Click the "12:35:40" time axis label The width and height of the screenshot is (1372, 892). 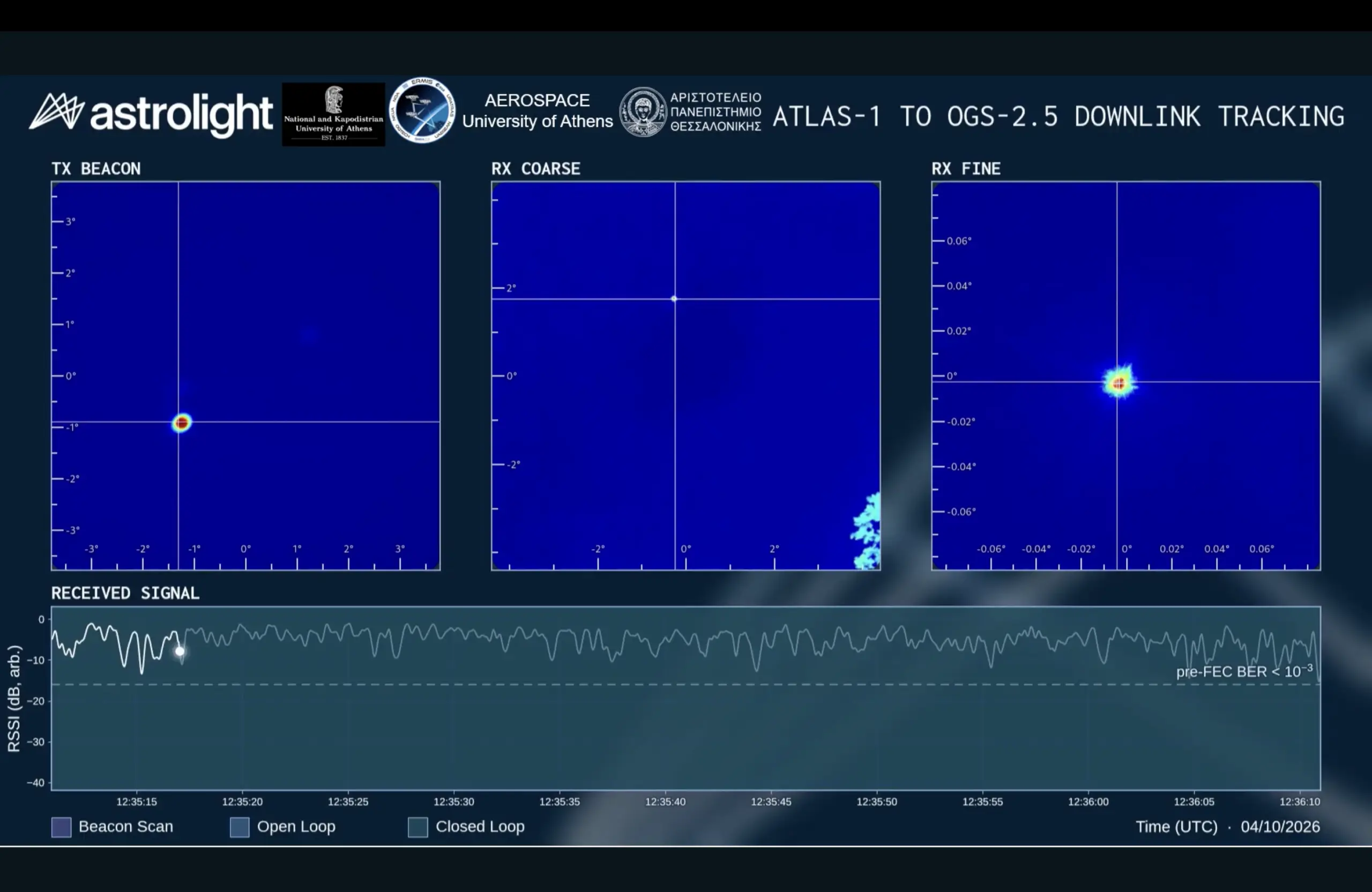click(665, 801)
